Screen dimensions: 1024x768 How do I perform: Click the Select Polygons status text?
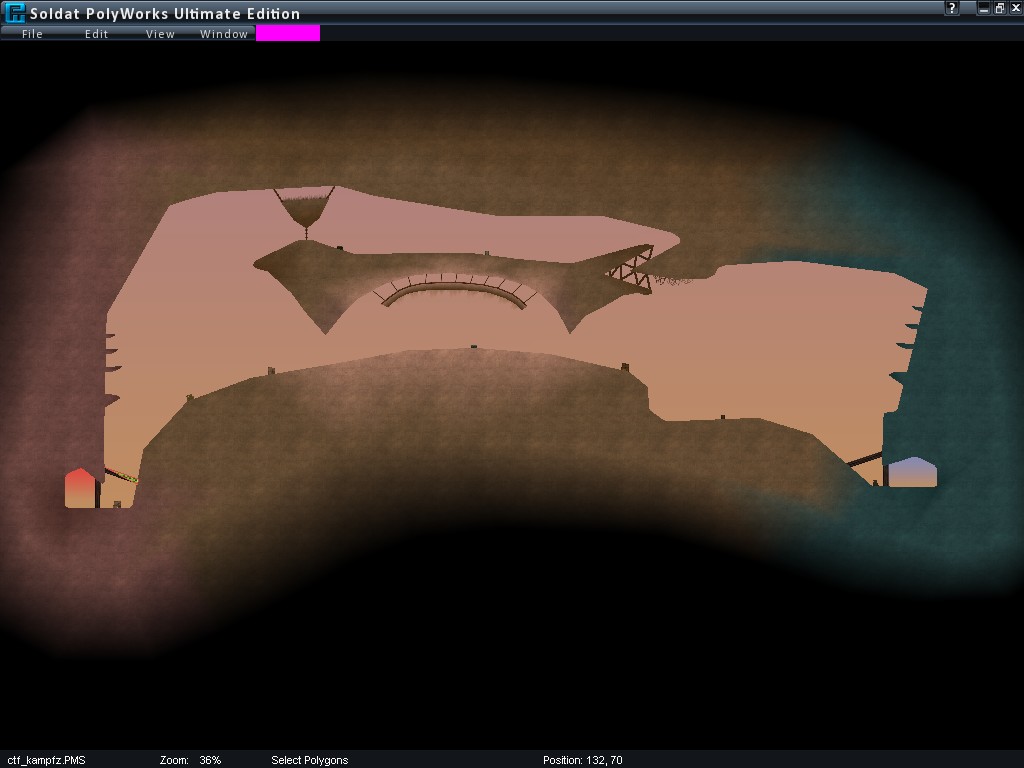tap(310, 760)
